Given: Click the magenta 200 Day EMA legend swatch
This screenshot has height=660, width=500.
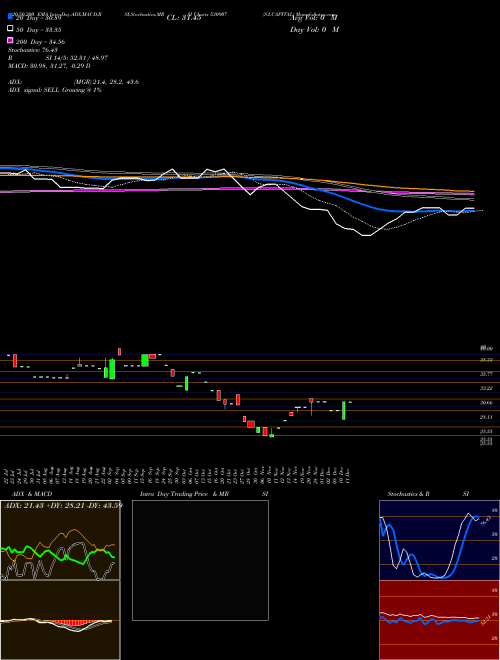Looking at the screenshot, I should point(10,40).
